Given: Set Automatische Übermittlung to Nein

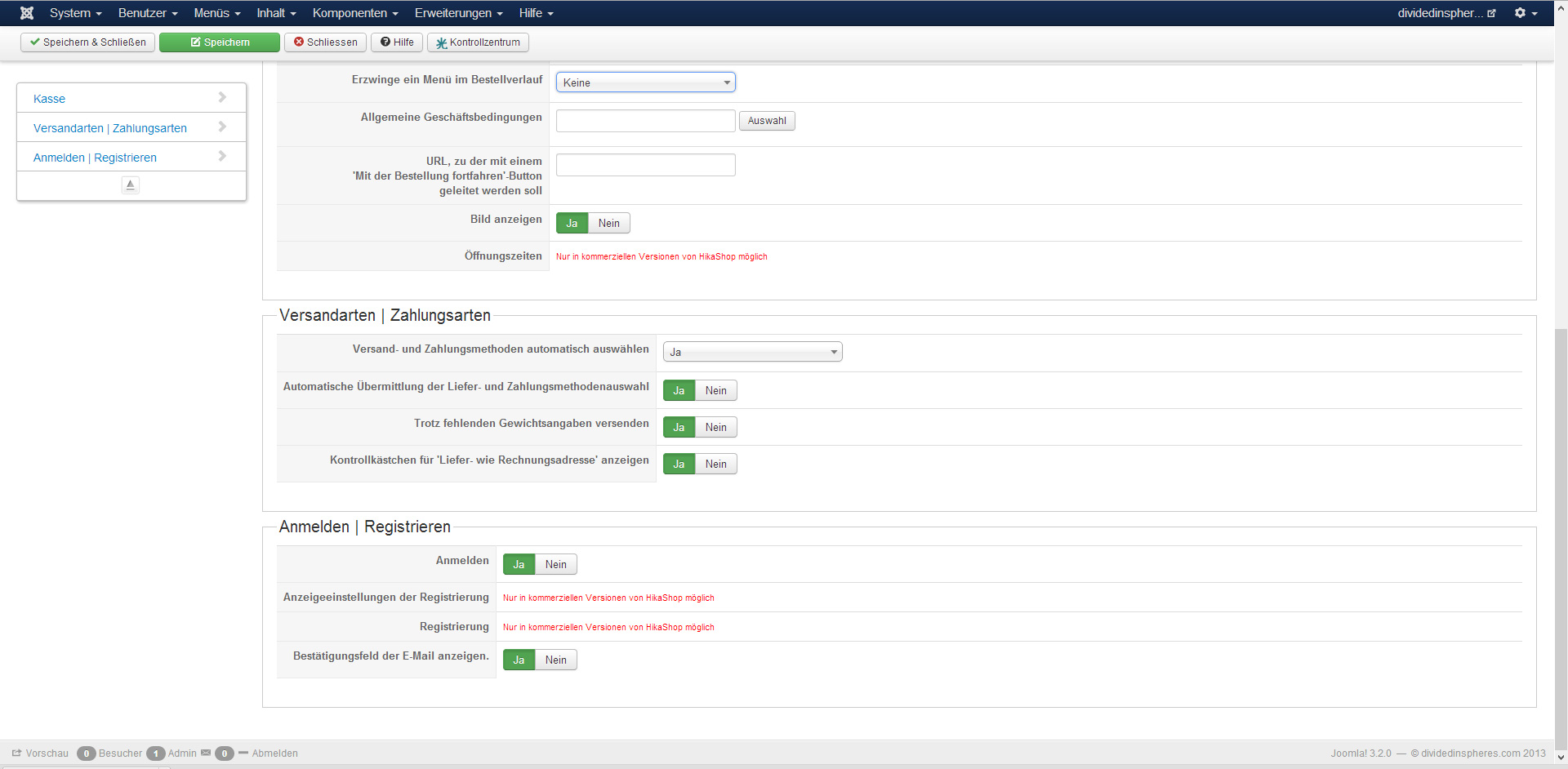Looking at the screenshot, I should 716,390.
